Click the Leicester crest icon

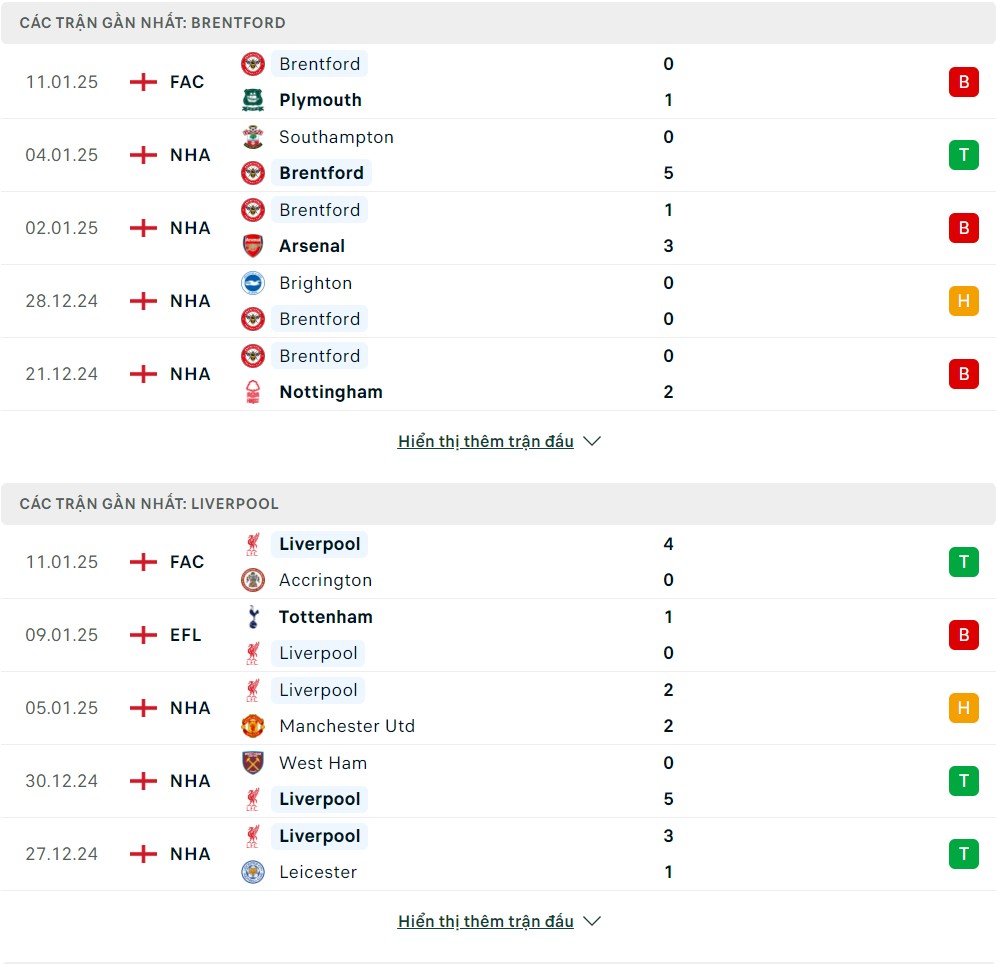tap(253, 872)
